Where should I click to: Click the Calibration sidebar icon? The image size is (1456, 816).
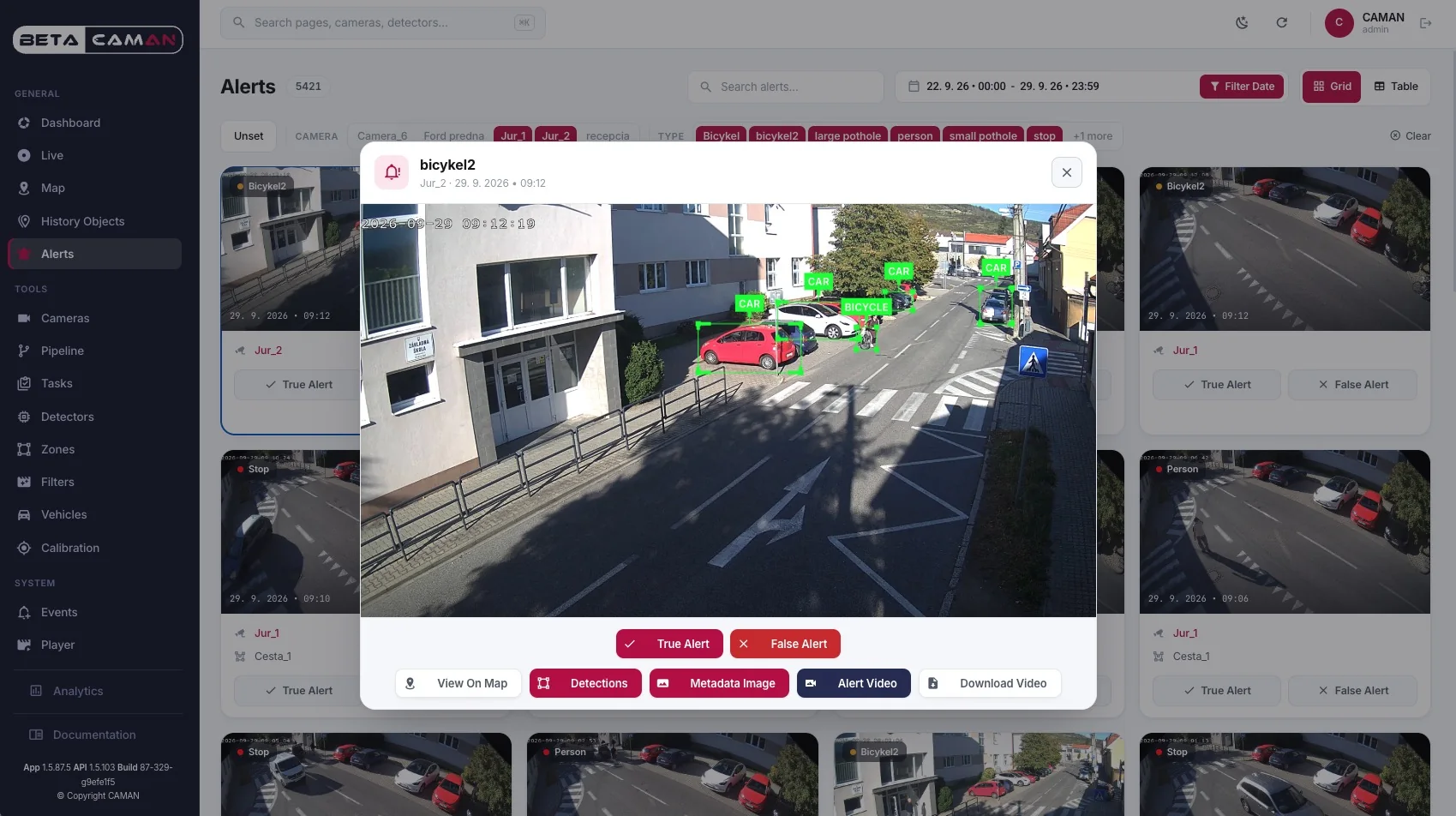point(24,549)
